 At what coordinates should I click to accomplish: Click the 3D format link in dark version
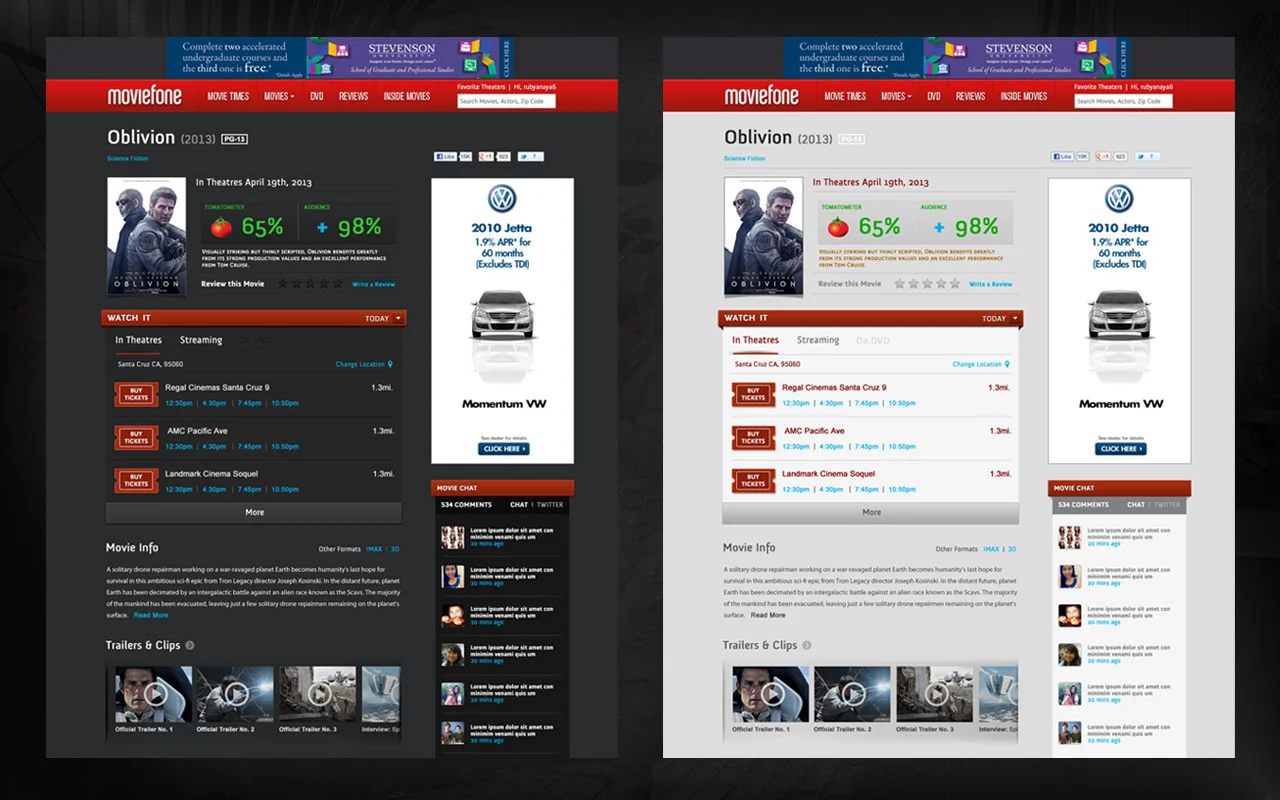click(395, 549)
